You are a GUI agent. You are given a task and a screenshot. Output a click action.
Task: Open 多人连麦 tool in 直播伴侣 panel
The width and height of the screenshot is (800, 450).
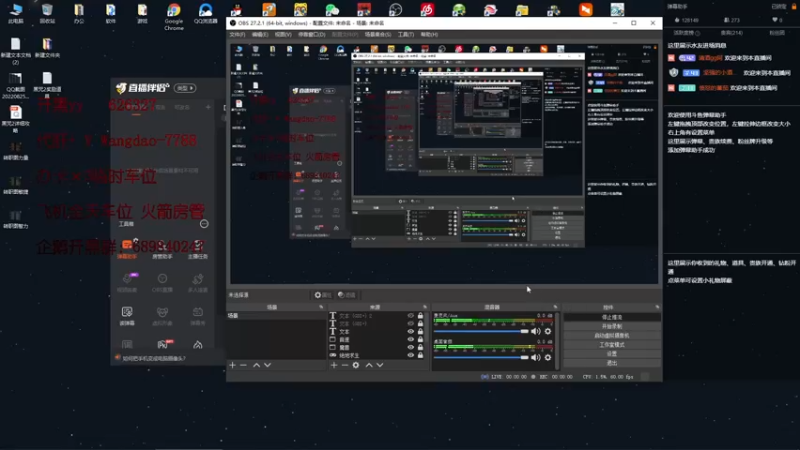[x=197, y=283]
